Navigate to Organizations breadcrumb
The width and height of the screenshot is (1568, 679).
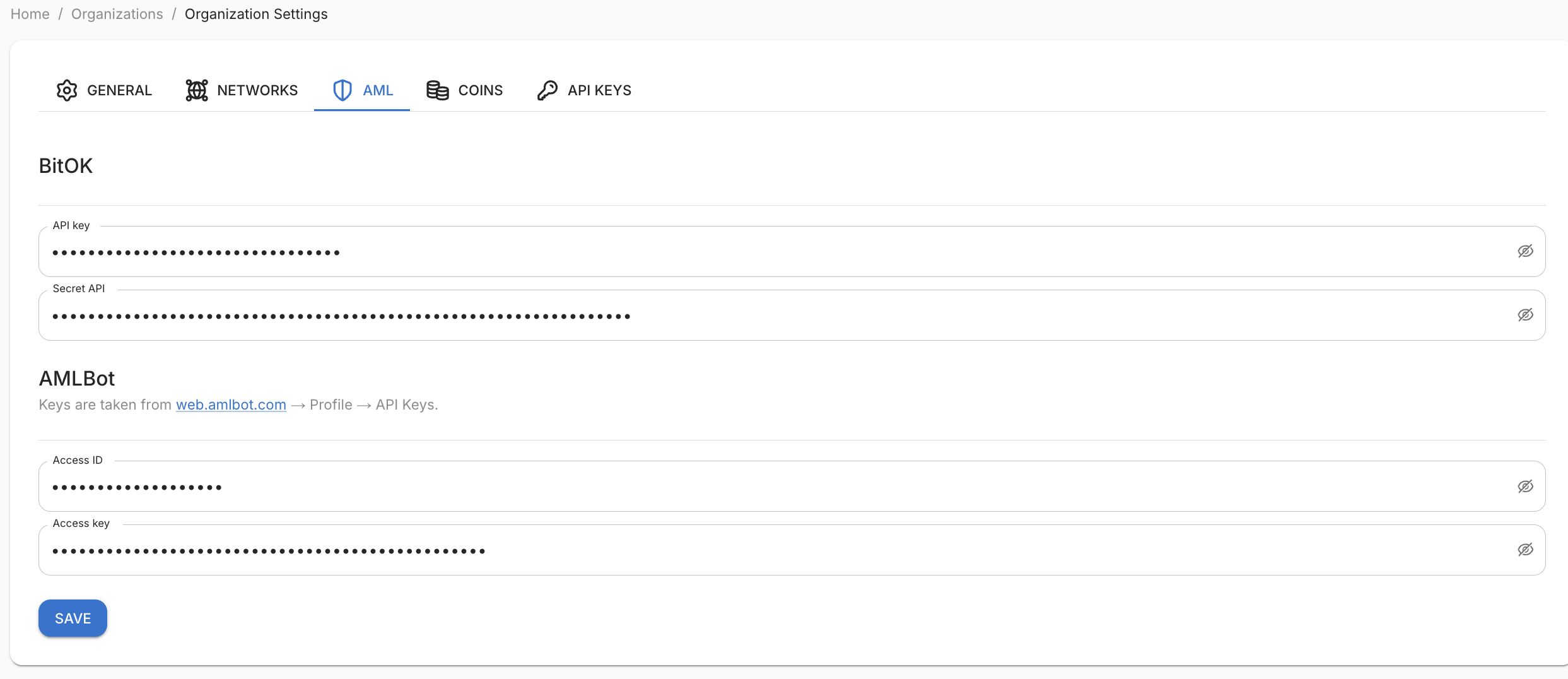117,14
